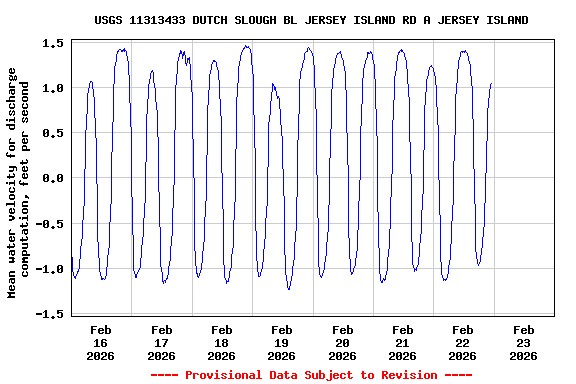Click the 'Feb 23 2026' date label

[x=523, y=343]
